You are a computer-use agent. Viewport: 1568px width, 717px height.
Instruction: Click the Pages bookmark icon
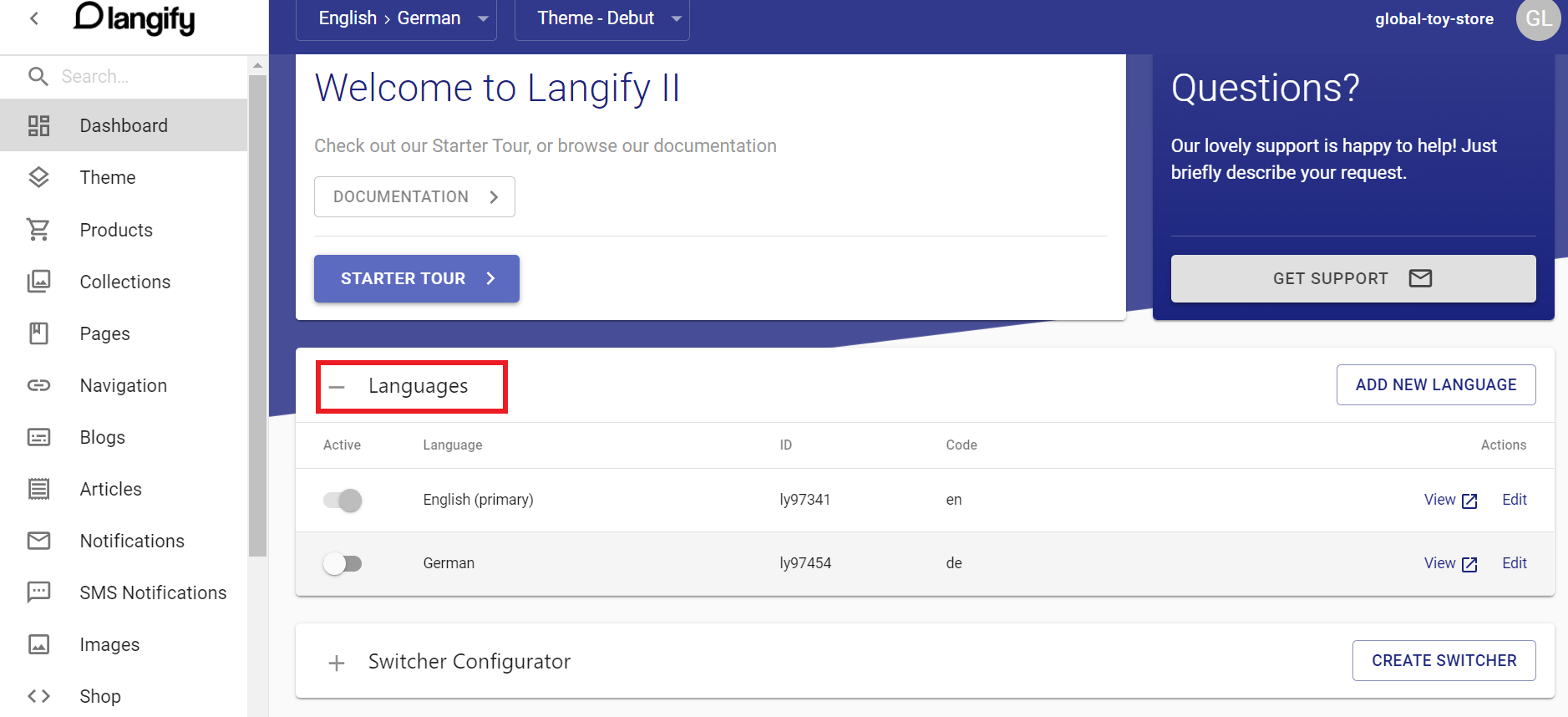coord(38,333)
